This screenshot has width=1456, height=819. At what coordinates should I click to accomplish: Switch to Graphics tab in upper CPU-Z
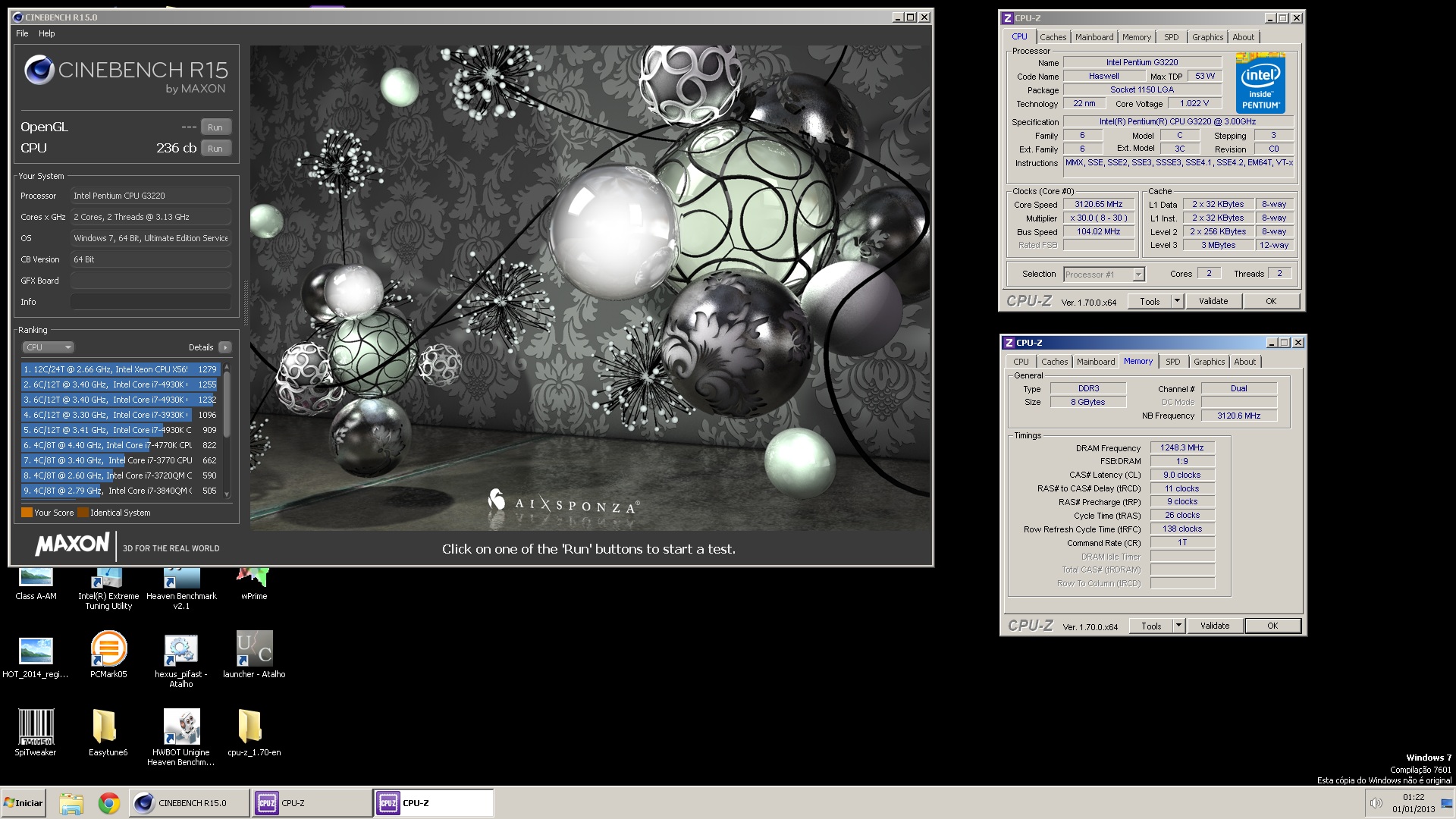click(1207, 37)
